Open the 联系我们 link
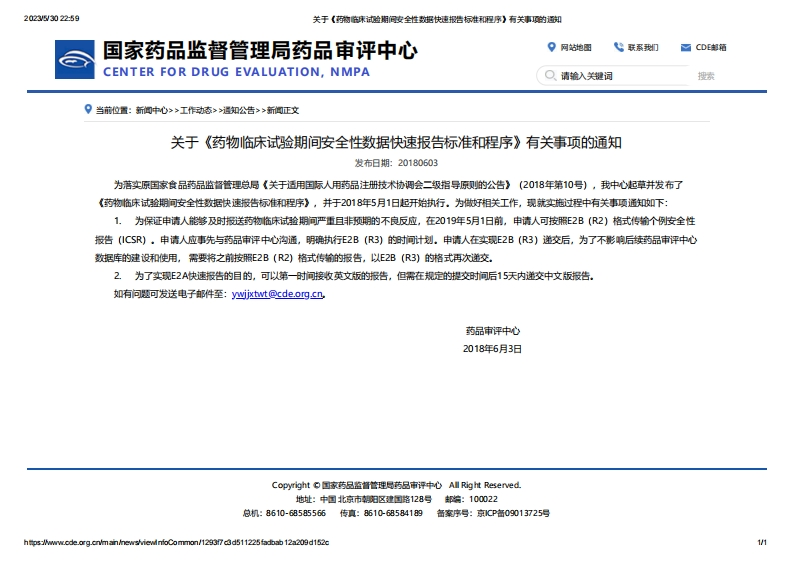Viewport: 793px width, 561px height. [643, 48]
